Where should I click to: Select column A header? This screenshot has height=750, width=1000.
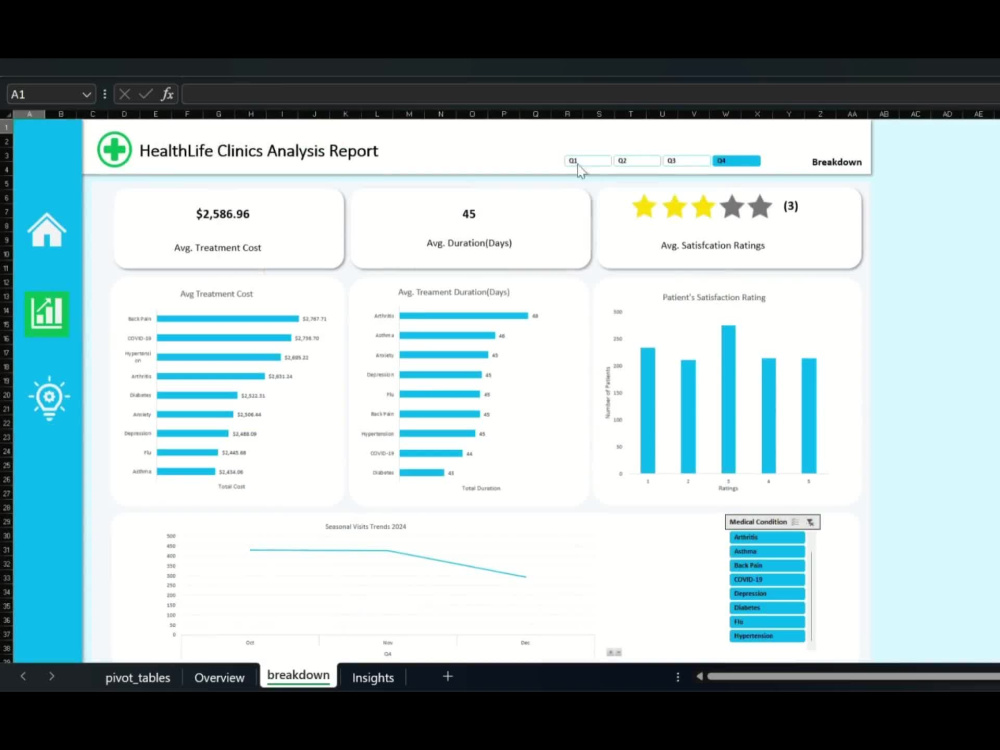point(29,114)
